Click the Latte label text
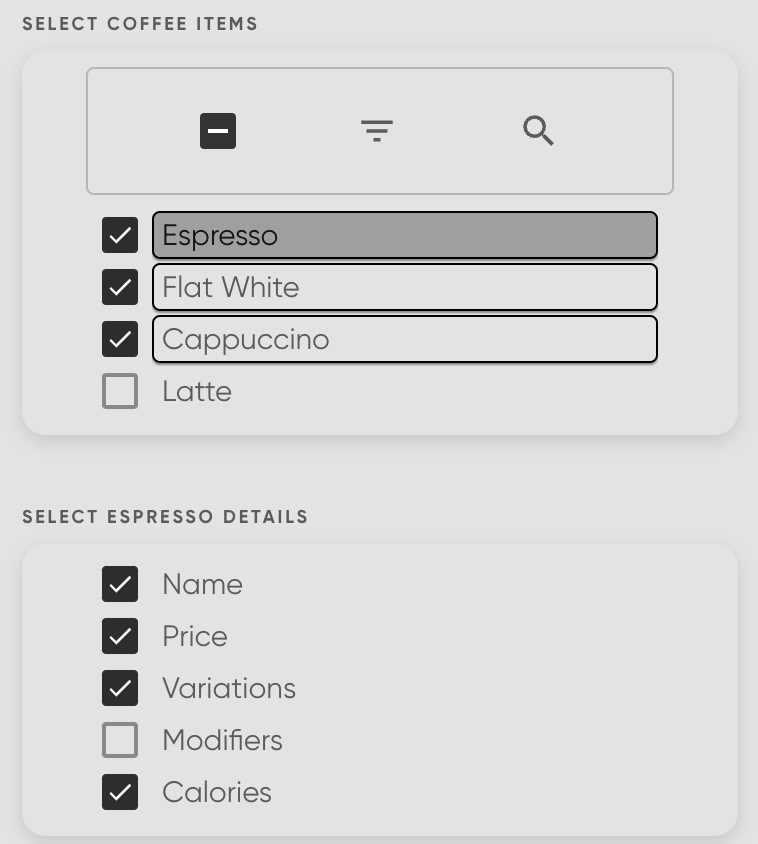Screen dimensions: 758x844 tap(197, 391)
